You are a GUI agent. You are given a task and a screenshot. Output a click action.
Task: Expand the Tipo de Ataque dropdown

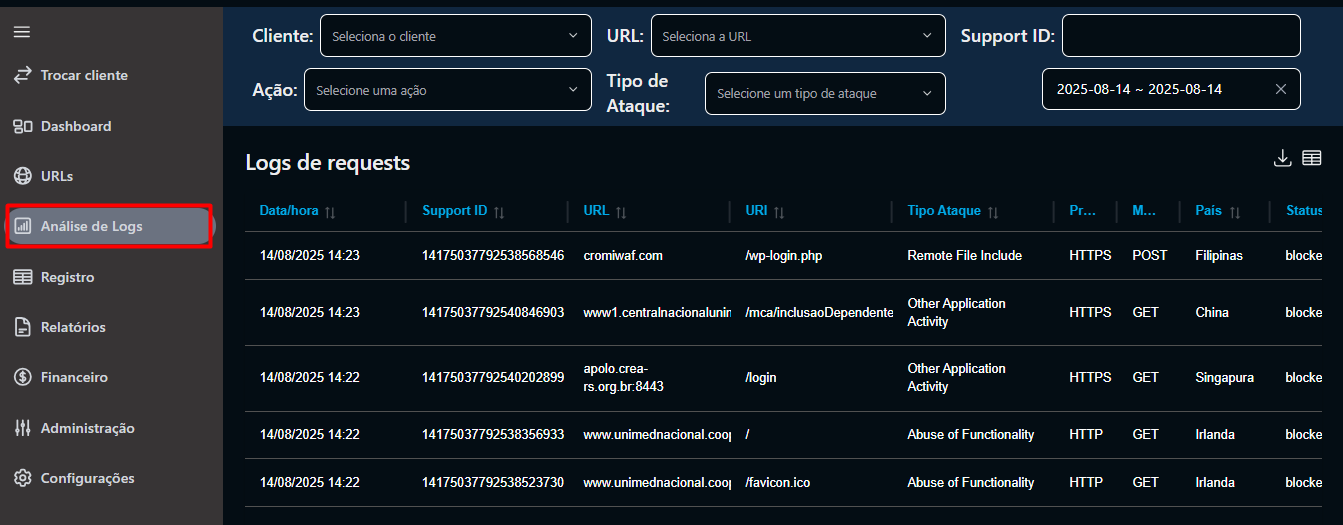(824, 94)
